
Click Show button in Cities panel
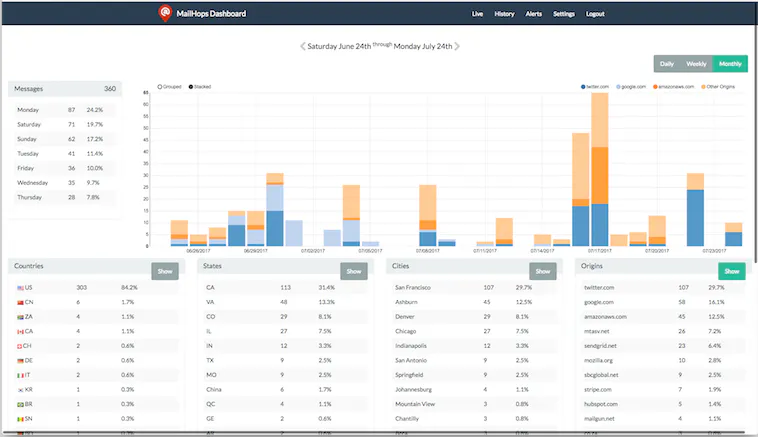coord(543,271)
